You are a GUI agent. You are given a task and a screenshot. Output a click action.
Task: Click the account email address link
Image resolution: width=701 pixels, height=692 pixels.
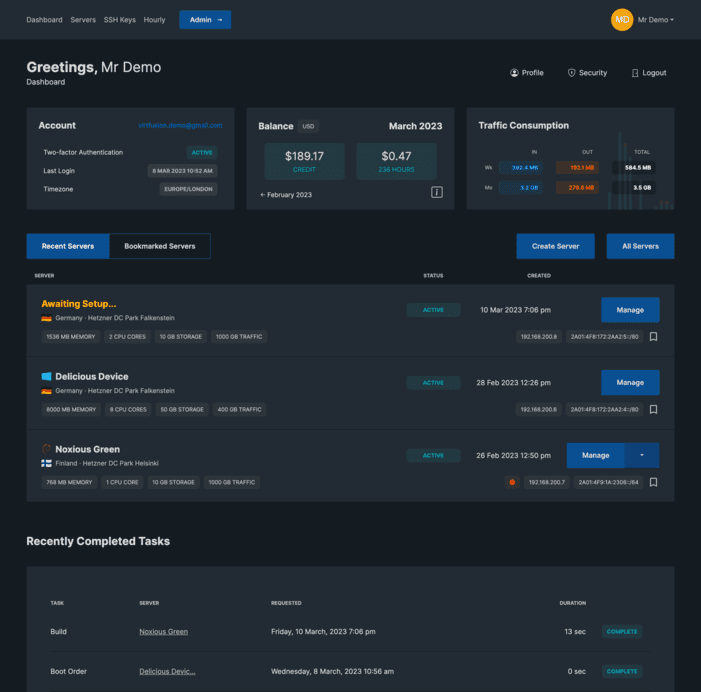tap(180, 125)
